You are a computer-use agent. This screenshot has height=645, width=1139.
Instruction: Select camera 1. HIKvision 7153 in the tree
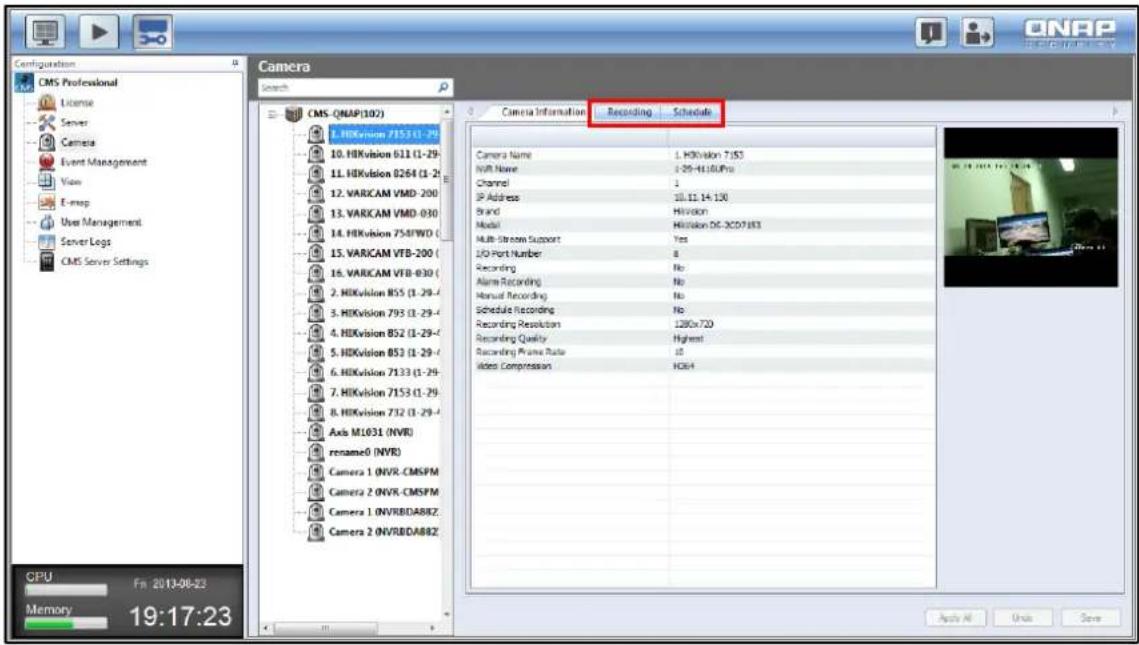tap(384, 134)
